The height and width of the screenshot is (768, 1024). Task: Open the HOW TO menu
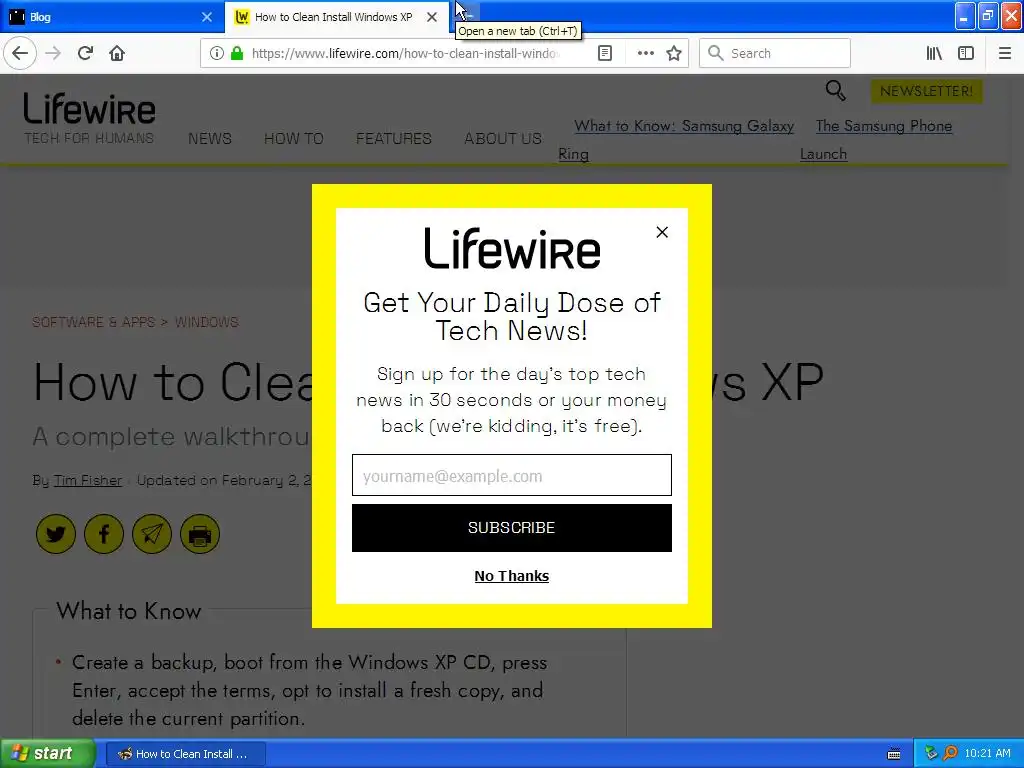(294, 138)
